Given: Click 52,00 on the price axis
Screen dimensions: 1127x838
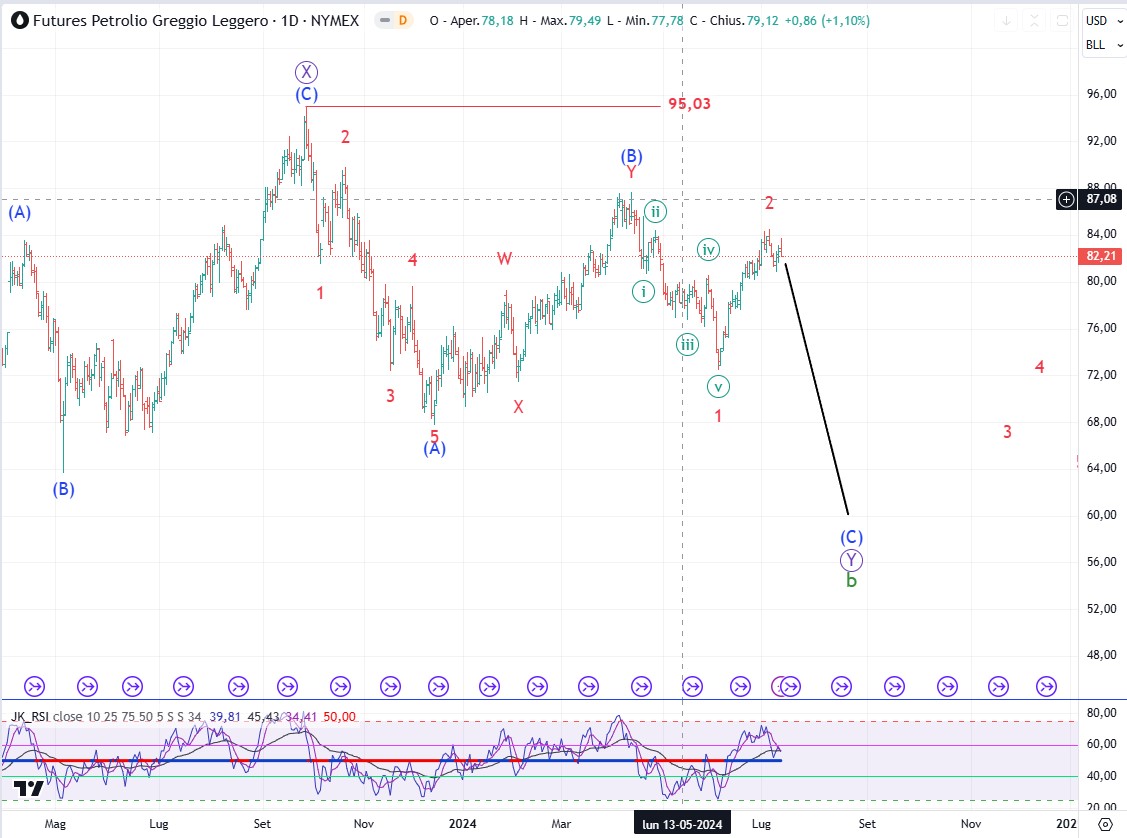Looking at the screenshot, I should 1102,608.
